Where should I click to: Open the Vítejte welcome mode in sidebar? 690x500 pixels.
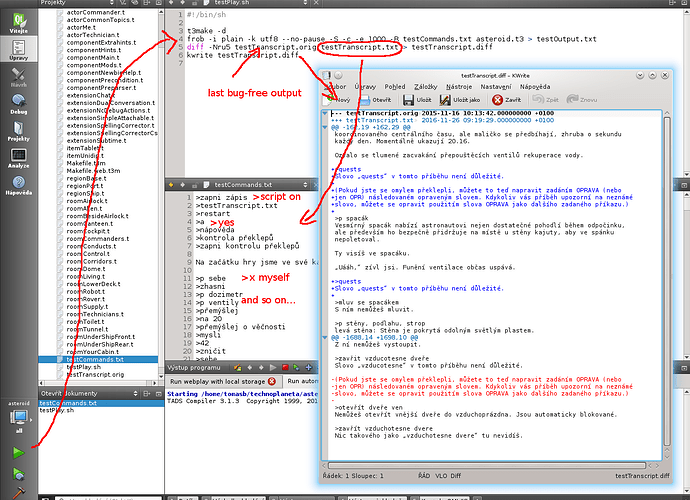coord(18,23)
